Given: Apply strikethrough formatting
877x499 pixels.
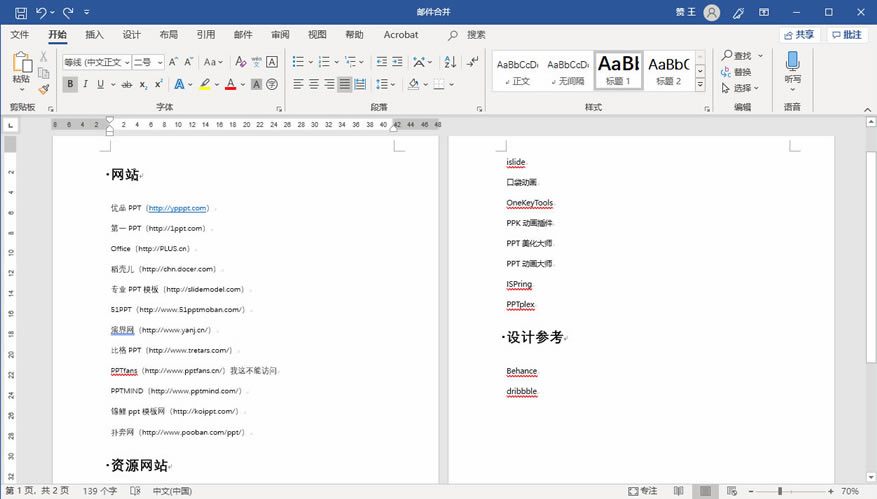Looking at the screenshot, I should 127,84.
